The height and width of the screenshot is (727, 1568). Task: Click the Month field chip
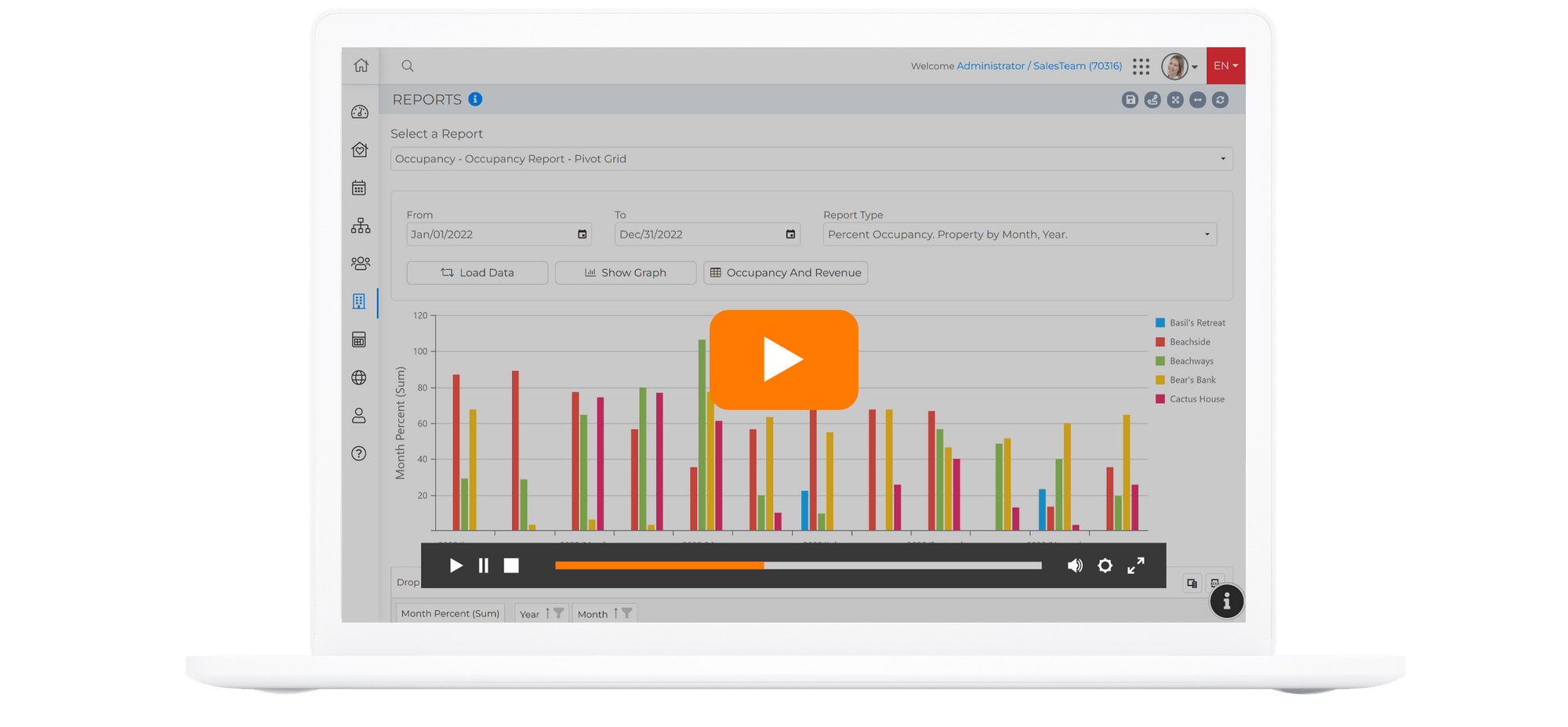(x=604, y=613)
